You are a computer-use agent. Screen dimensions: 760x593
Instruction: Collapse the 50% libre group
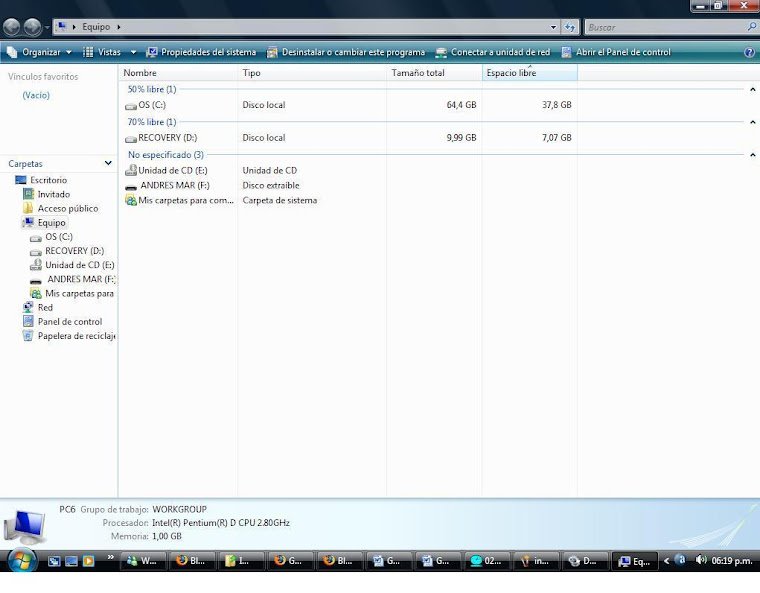[753, 89]
